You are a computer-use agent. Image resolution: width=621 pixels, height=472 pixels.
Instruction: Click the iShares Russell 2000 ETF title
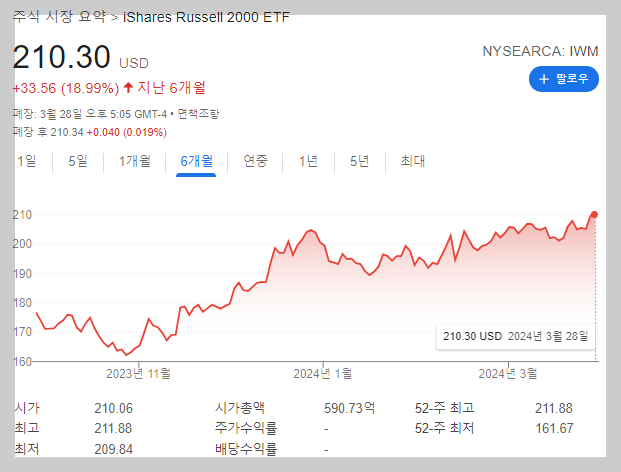(x=206, y=17)
